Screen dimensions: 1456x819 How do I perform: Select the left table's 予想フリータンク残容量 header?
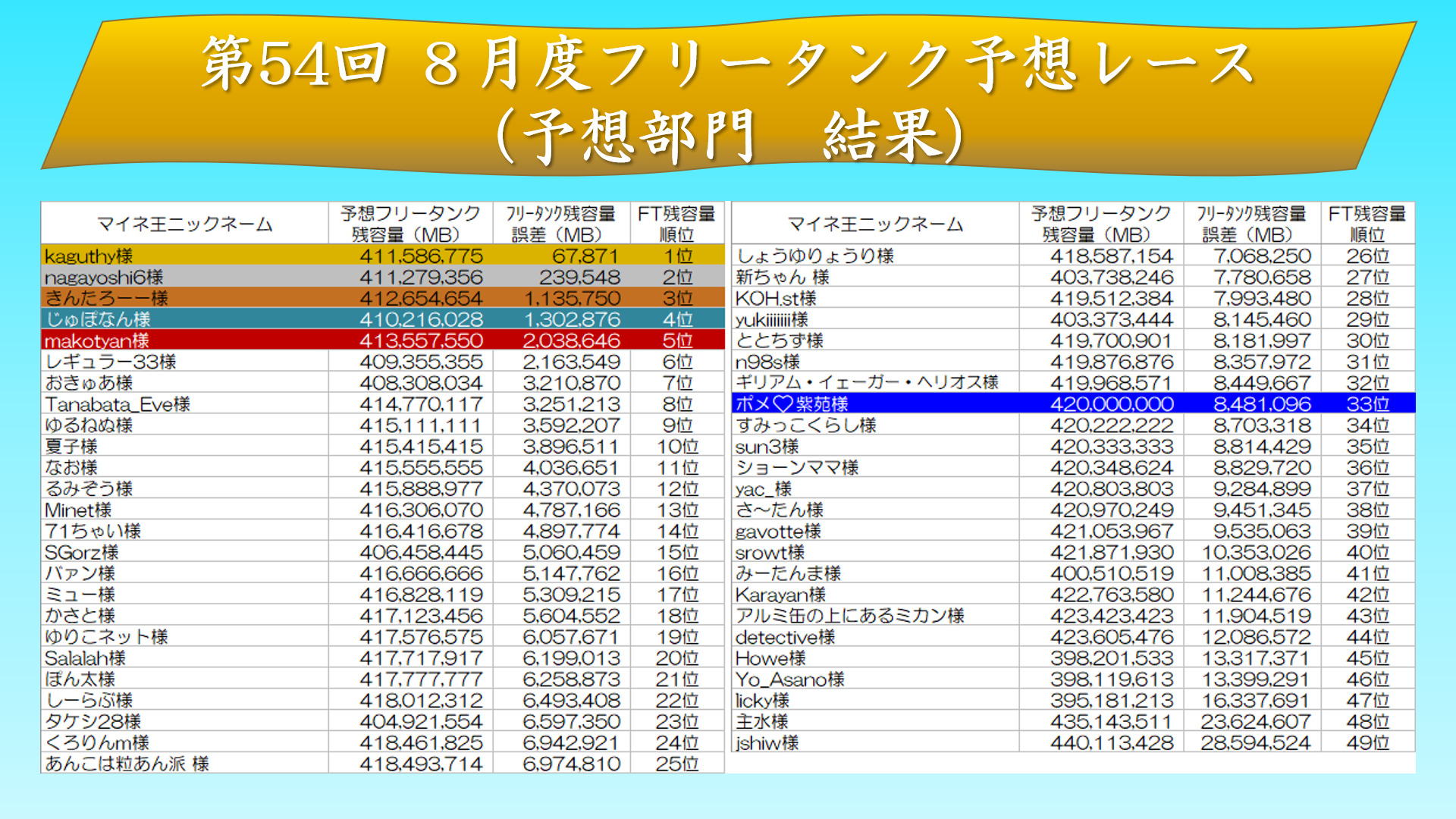(410, 224)
